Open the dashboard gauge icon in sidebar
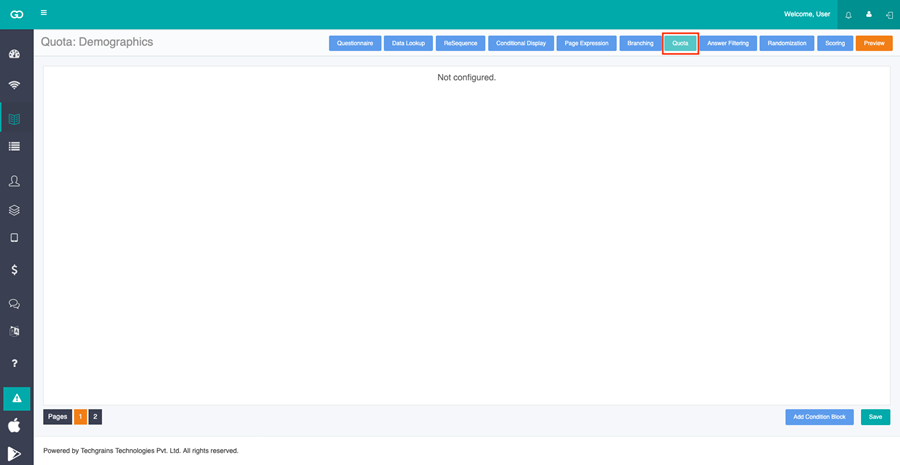This screenshot has width=900, height=465. point(14,55)
